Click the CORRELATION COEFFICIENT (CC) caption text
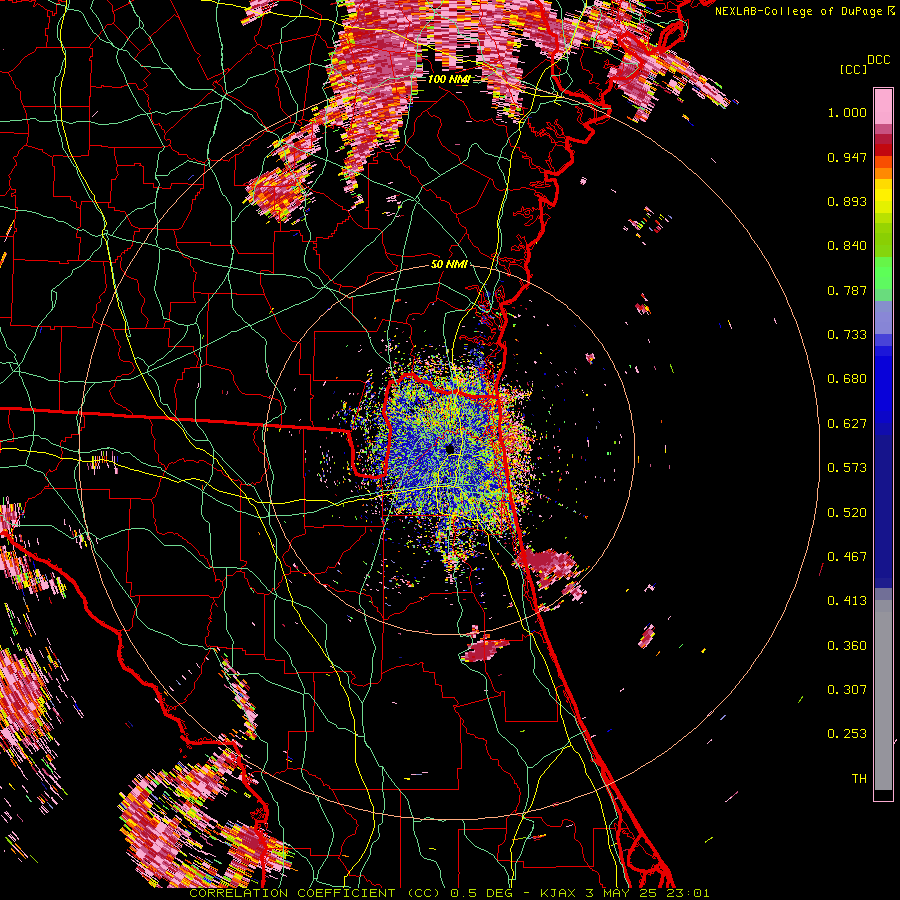Screen dimensions: 900x900 pyautogui.click(x=315, y=893)
